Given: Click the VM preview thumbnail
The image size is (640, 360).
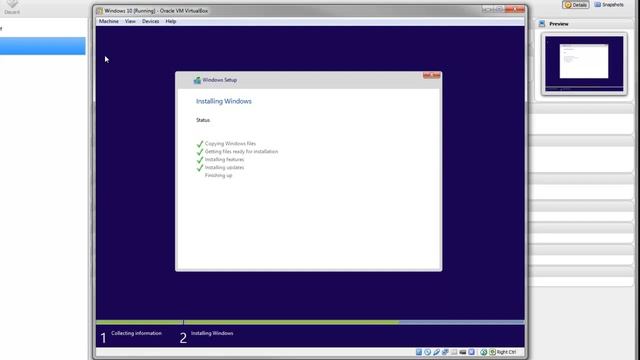Looking at the screenshot, I should pyautogui.click(x=584, y=64).
